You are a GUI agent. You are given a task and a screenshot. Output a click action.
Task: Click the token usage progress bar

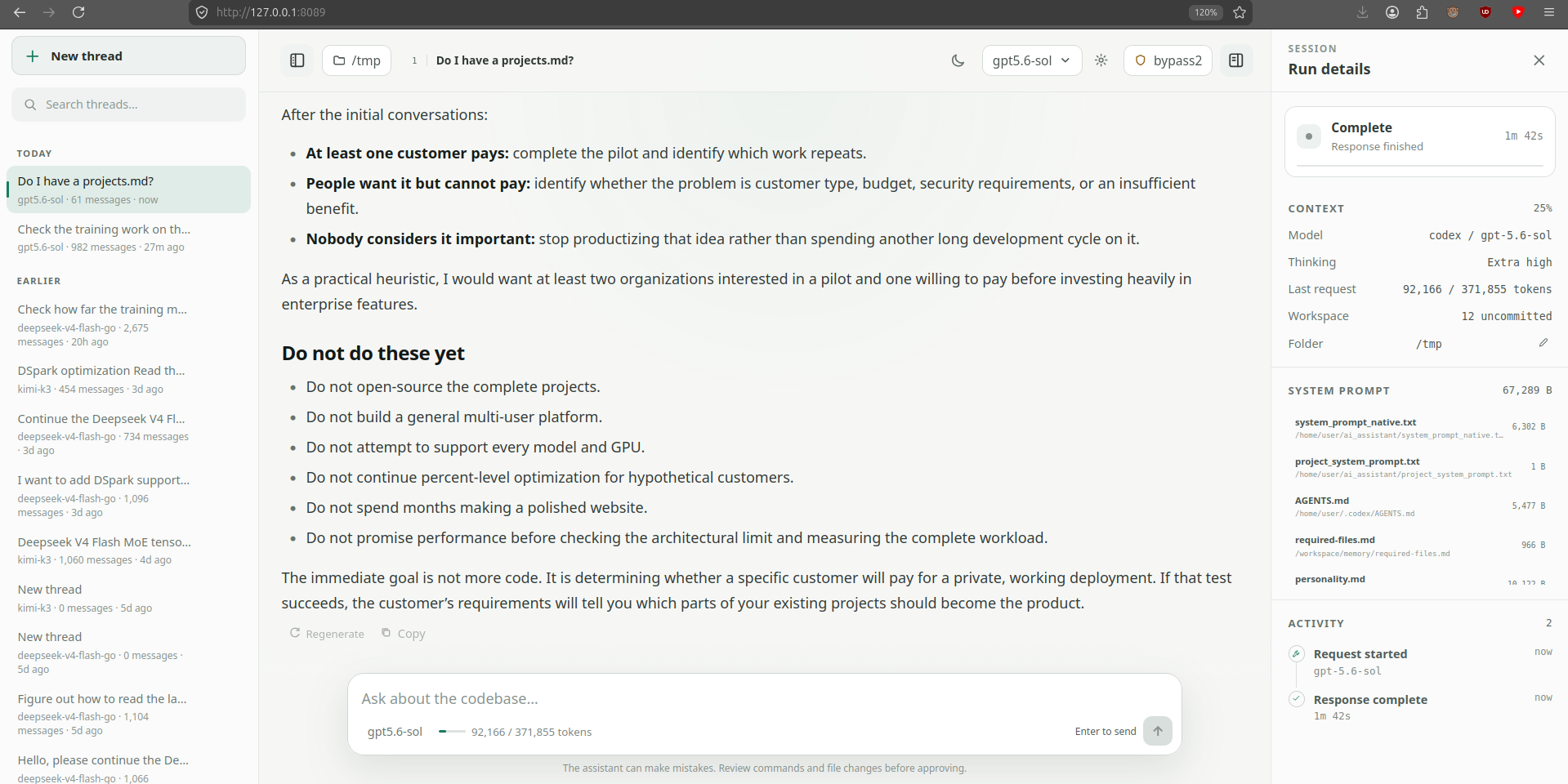click(452, 732)
